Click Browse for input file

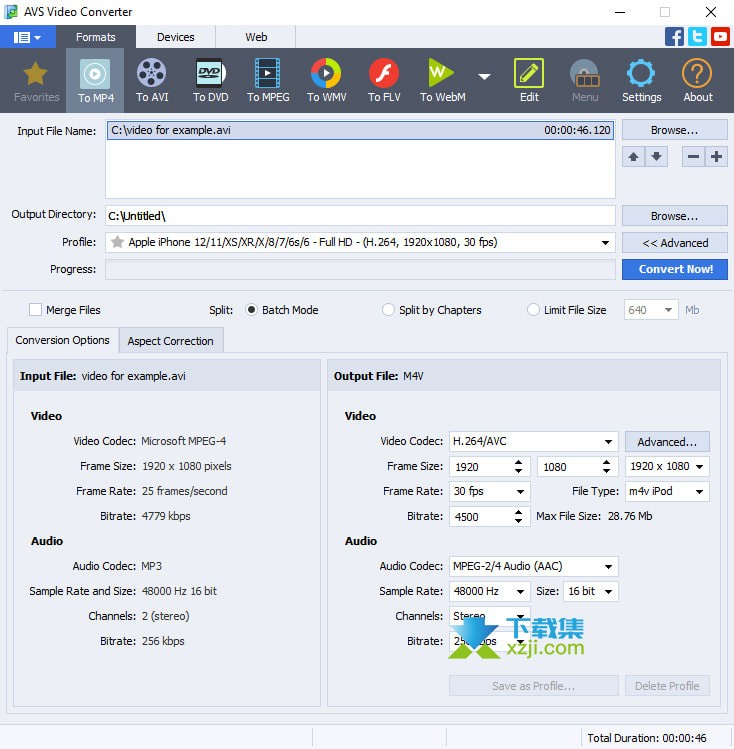point(674,130)
